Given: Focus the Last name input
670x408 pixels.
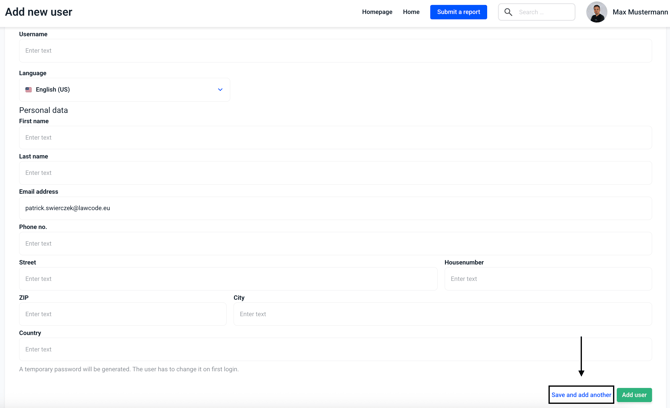Looking at the screenshot, I should pos(335,173).
